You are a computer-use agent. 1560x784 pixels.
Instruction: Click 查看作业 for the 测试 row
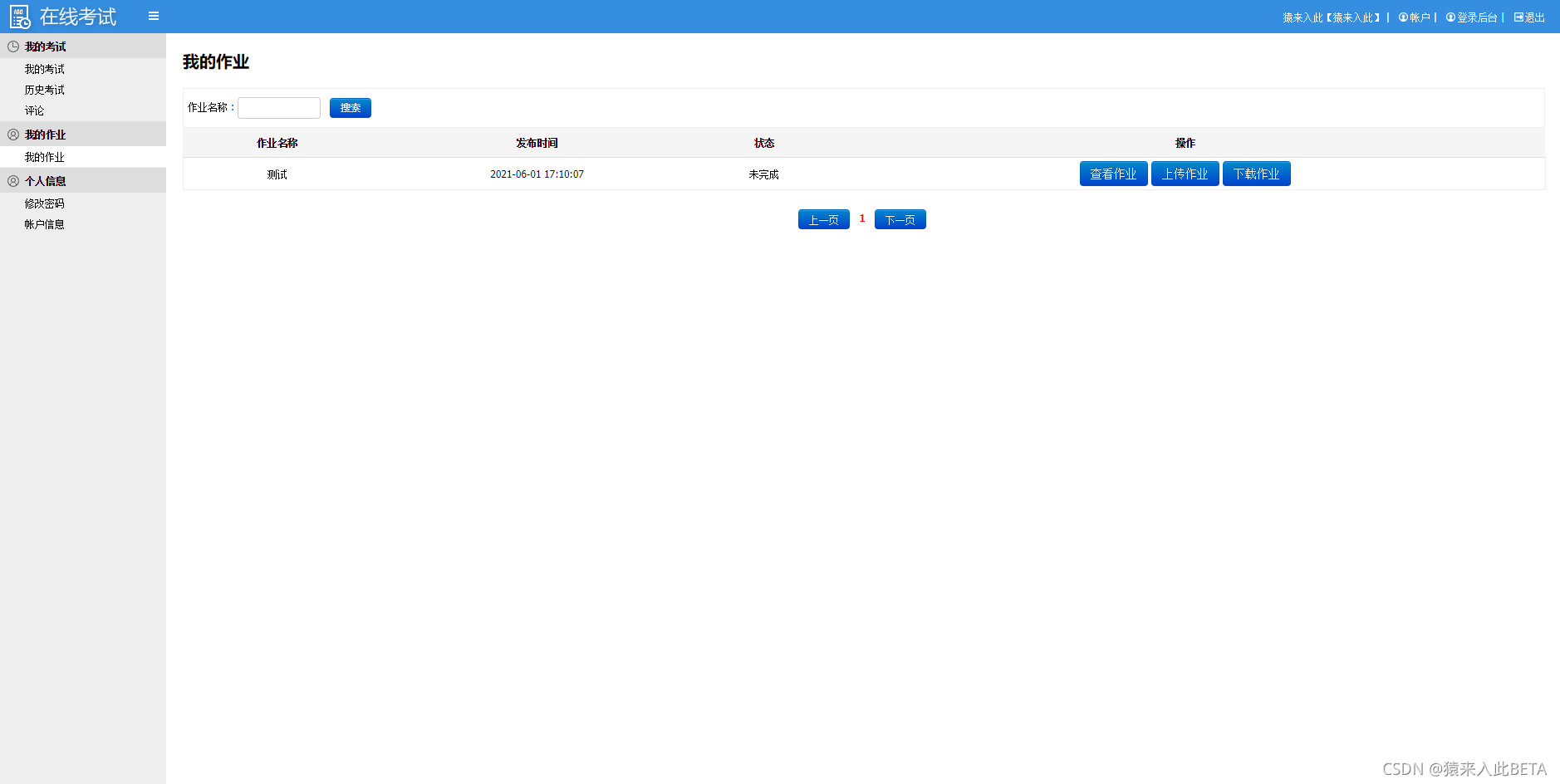(x=1113, y=174)
